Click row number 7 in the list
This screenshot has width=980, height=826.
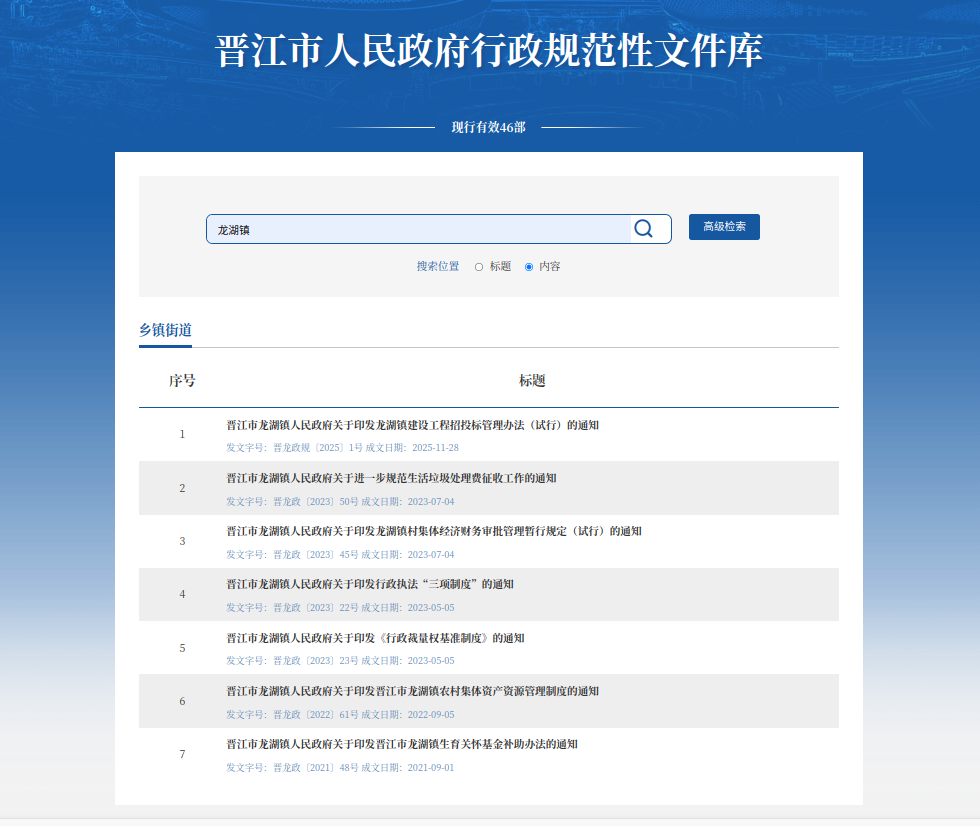point(182,754)
